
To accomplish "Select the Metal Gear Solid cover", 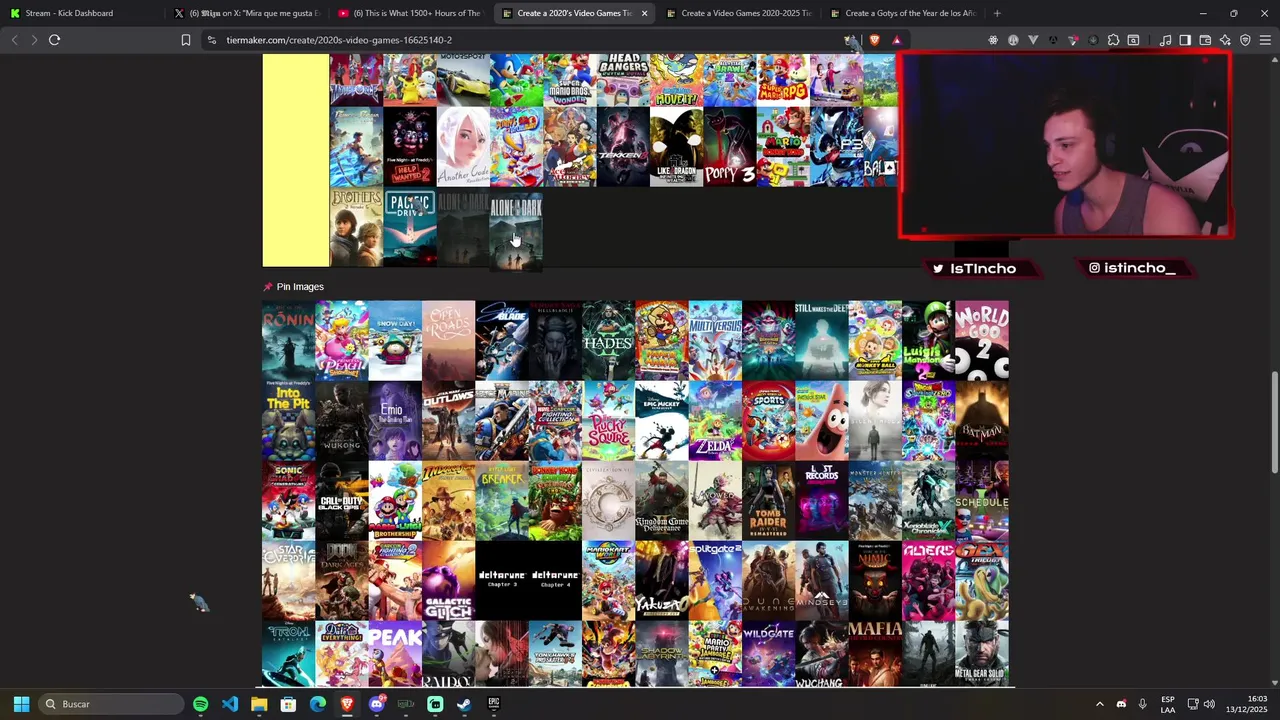I will coord(982,654).
